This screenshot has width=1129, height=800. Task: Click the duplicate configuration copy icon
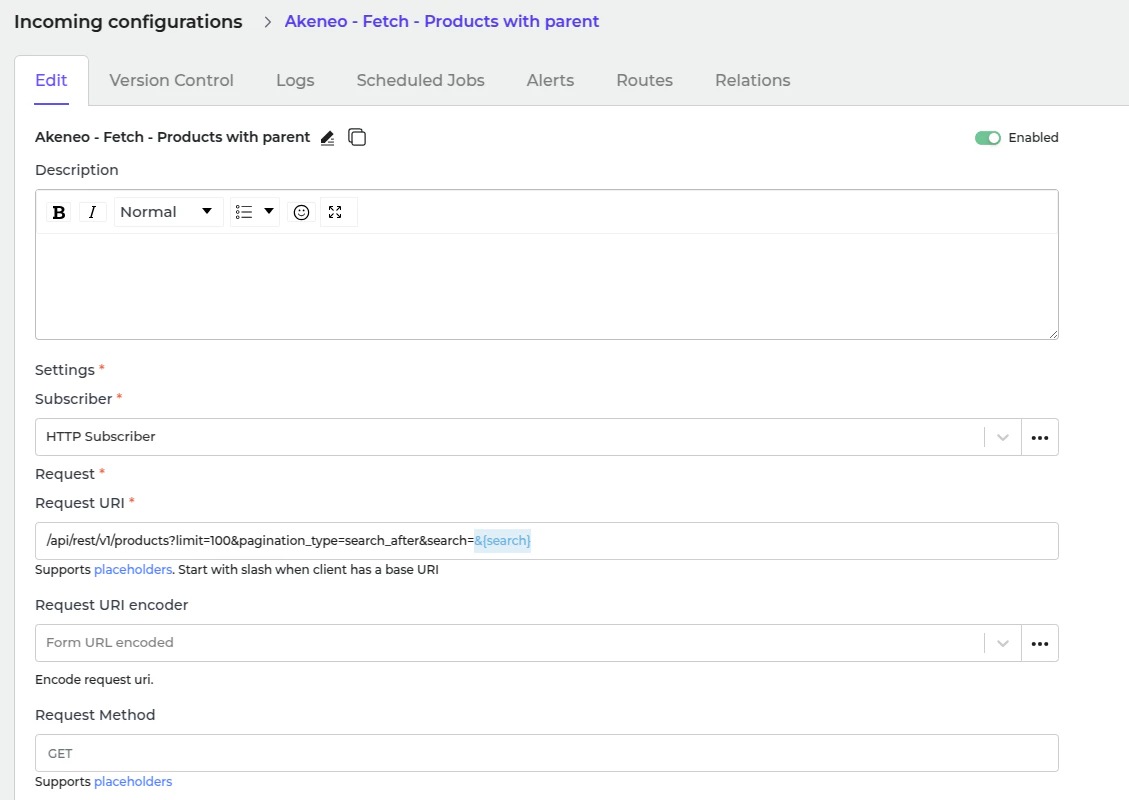click(x=357, y=137)
